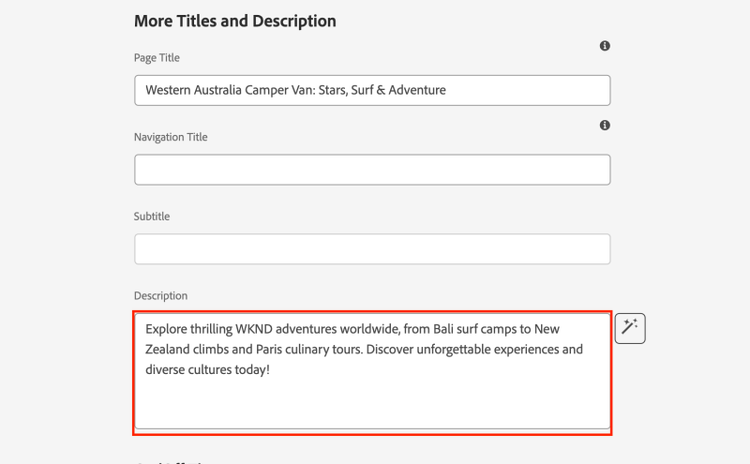This screenshot has height=464, width=750.
Task: Place cursor on "Western" in Page Title
Action: click(x=170, y=90)
